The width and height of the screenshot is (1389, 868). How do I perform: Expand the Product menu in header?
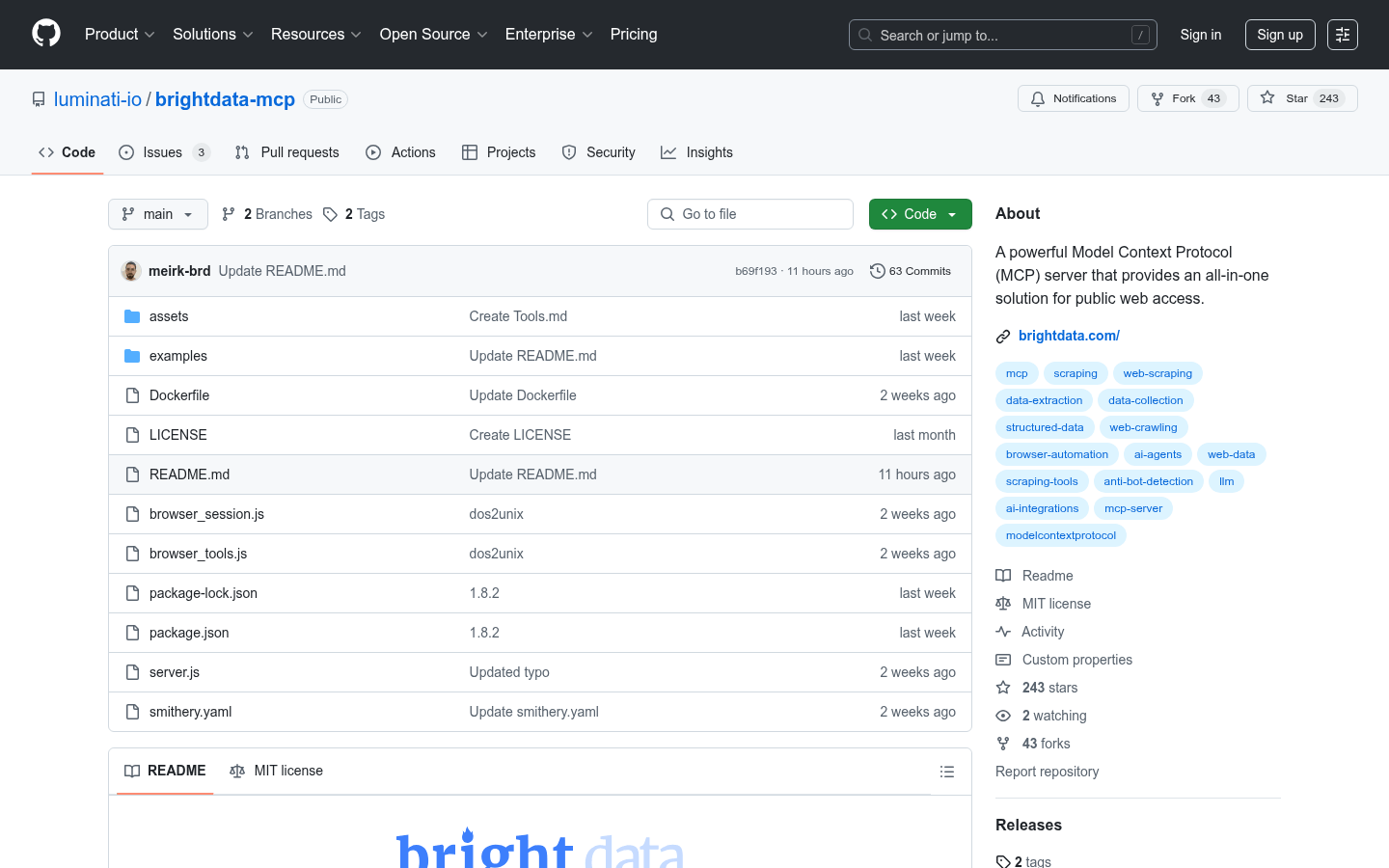[120, 35]
